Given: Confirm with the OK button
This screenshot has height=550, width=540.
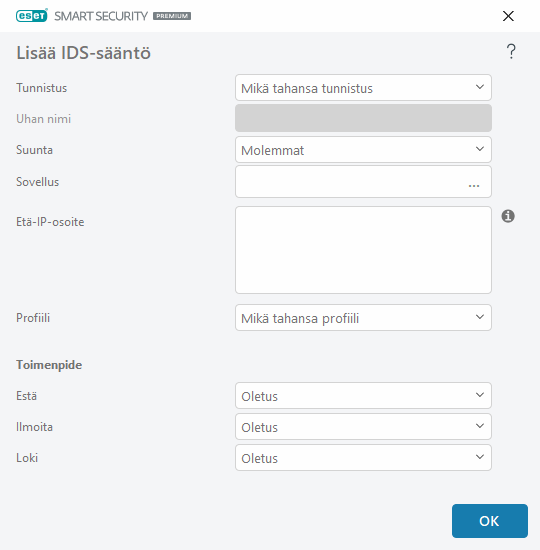Looking at the screenshot, I should [489, 521].
